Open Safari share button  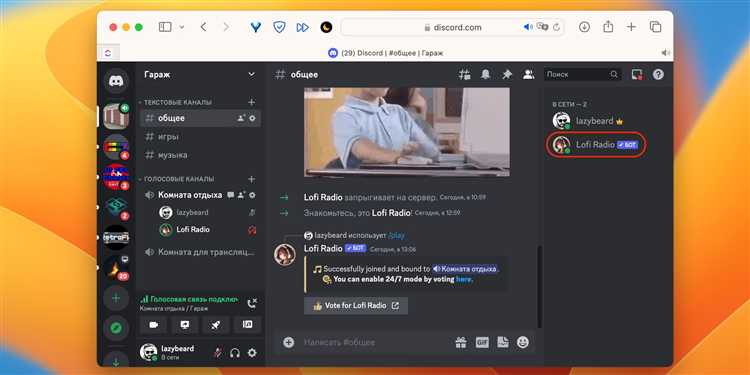tap(608, 27)
